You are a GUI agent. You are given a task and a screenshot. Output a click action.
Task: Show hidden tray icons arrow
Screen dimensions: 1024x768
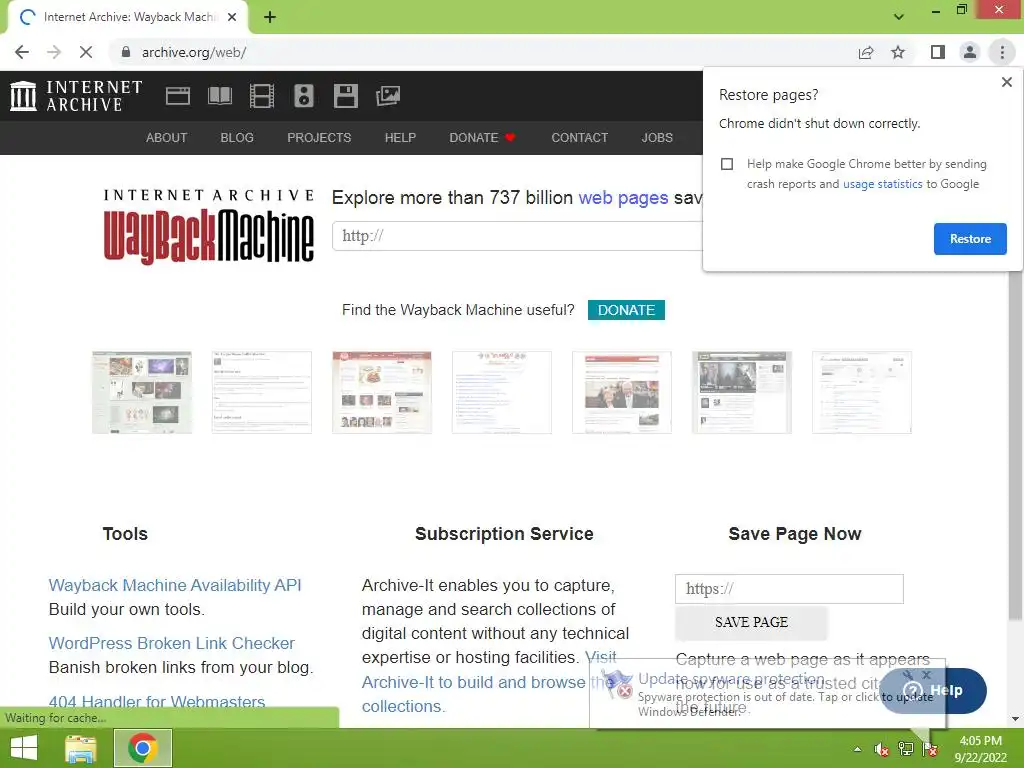click(857, 749)
